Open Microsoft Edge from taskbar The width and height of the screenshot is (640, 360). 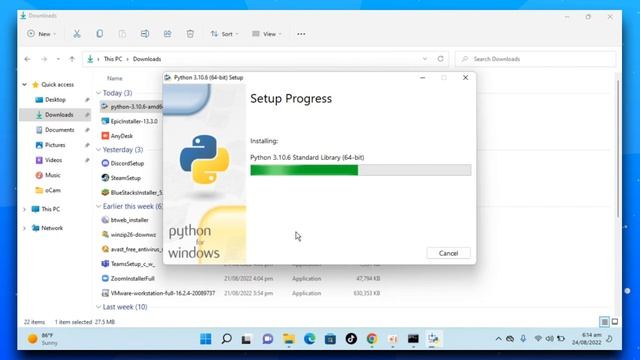pos(310,339)
